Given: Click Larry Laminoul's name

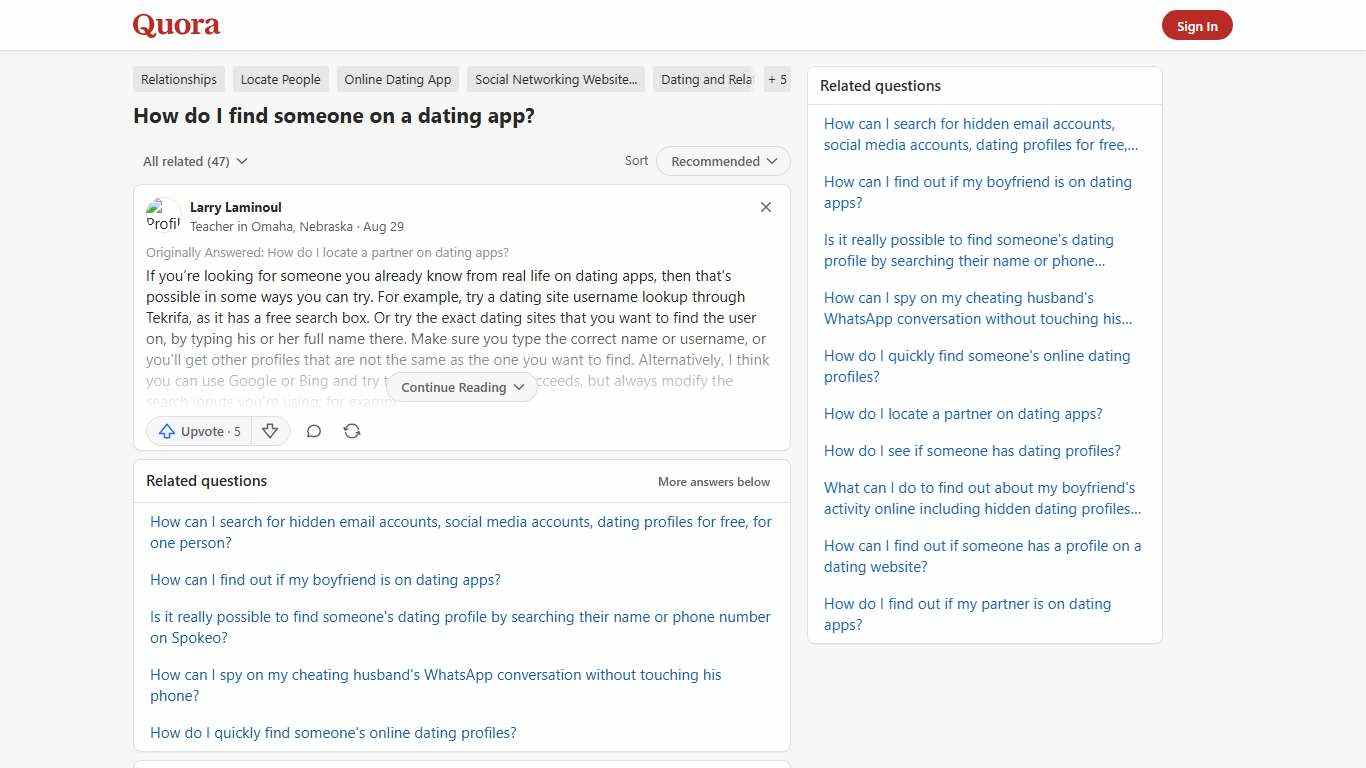Looking at the screenshot, I should pyautogui.click(x=235, y=207).
